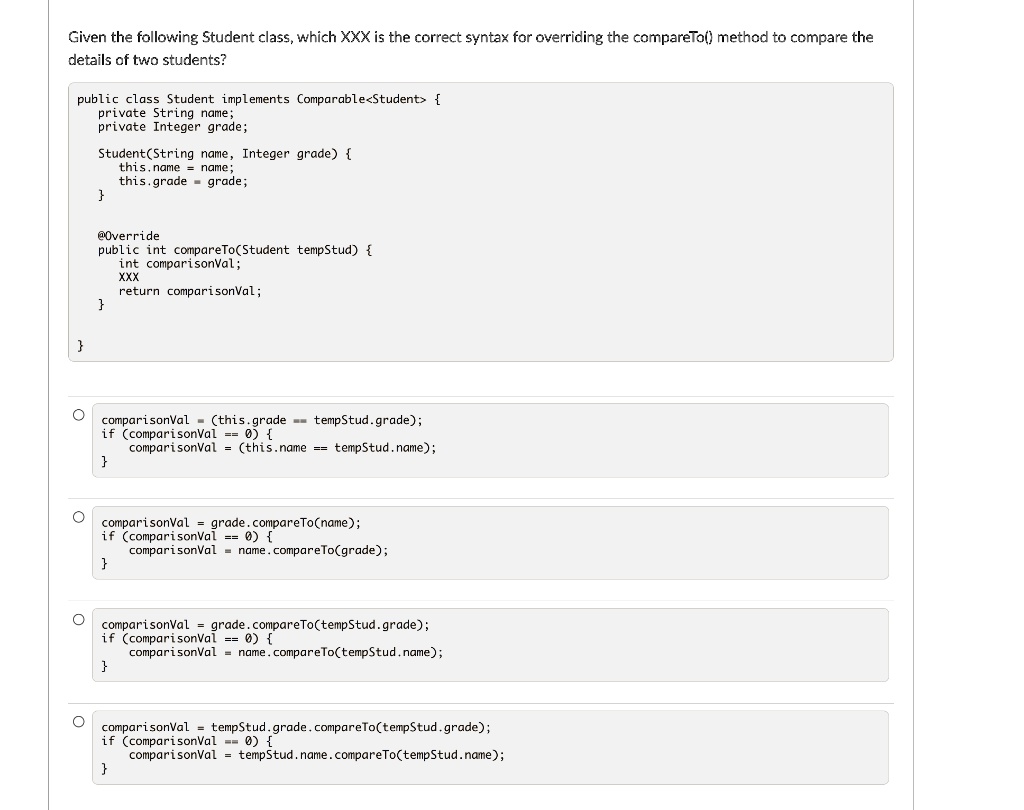Click the compareTo(Student tempStud) method signature
Image resolution: width=1024 pixels, height=810 pixels.
(x=234, y=249)
